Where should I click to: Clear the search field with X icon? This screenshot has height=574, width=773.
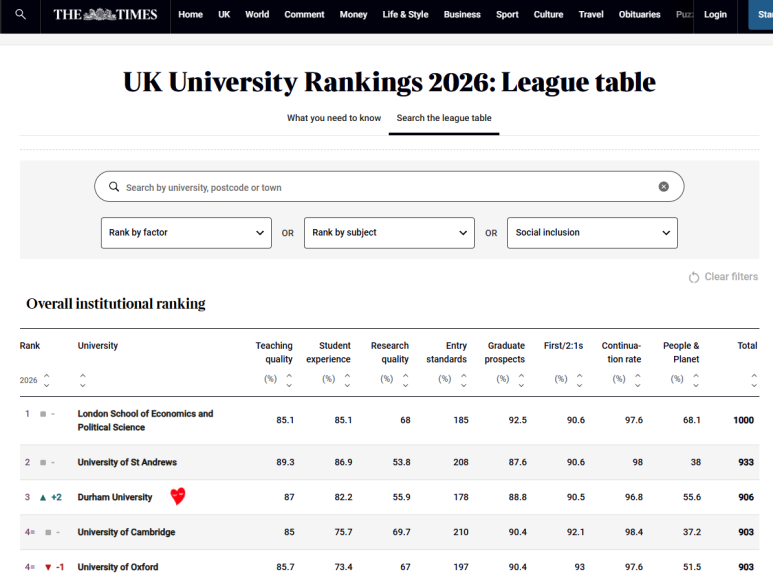663,187
